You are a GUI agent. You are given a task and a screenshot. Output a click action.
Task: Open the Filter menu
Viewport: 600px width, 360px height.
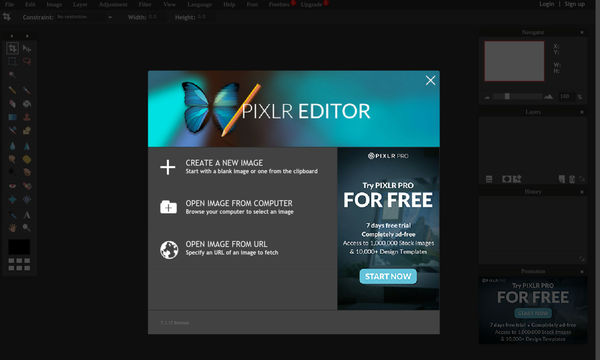pos(145,4)
